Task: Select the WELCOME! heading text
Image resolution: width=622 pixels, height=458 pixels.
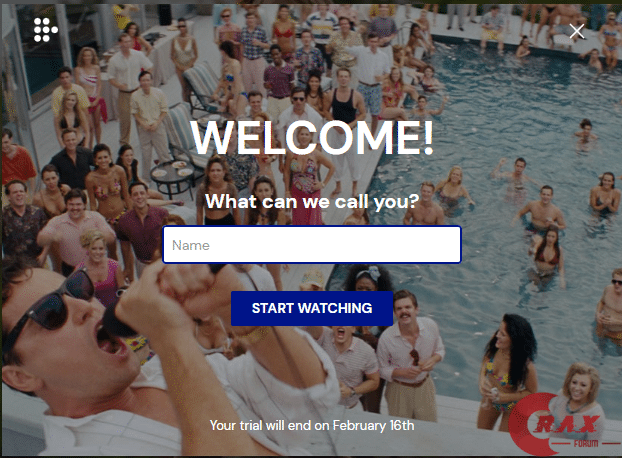Action: pos(312,137)
